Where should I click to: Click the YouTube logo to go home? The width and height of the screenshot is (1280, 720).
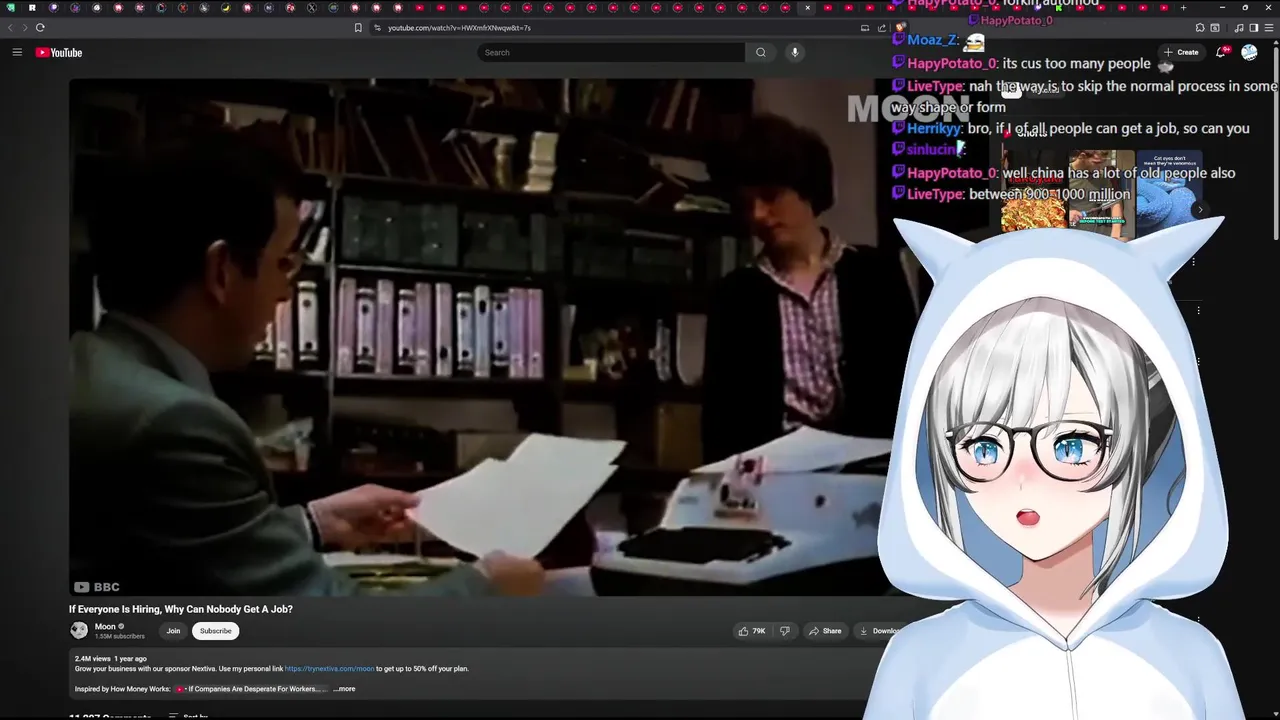(59, 52)
